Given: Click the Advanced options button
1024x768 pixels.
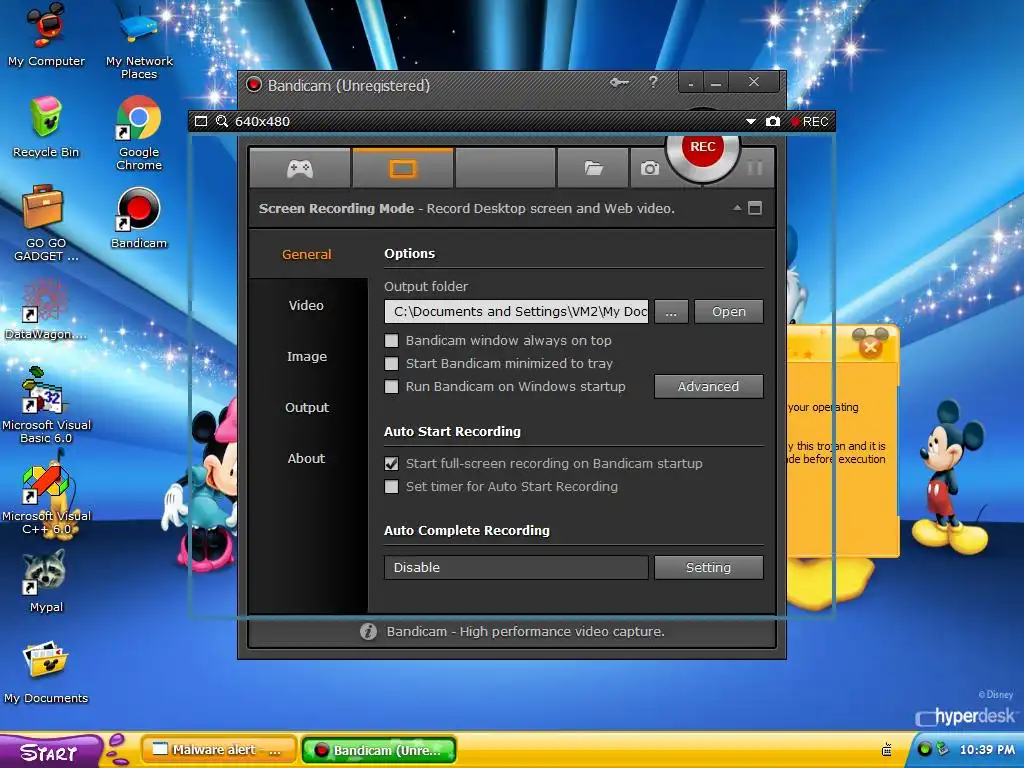Looking at the screenshot, I should [709, 386].
